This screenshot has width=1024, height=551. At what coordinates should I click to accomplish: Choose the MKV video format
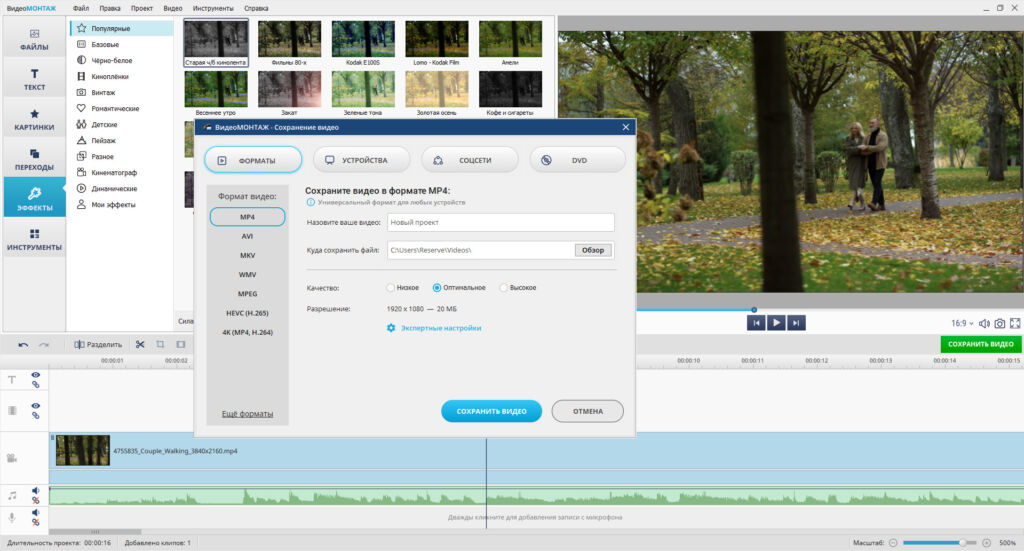click(247, 255)
